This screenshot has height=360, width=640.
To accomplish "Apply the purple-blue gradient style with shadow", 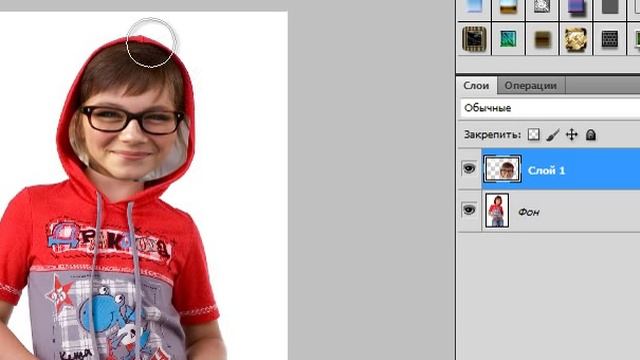I will (x=576, y=8).
